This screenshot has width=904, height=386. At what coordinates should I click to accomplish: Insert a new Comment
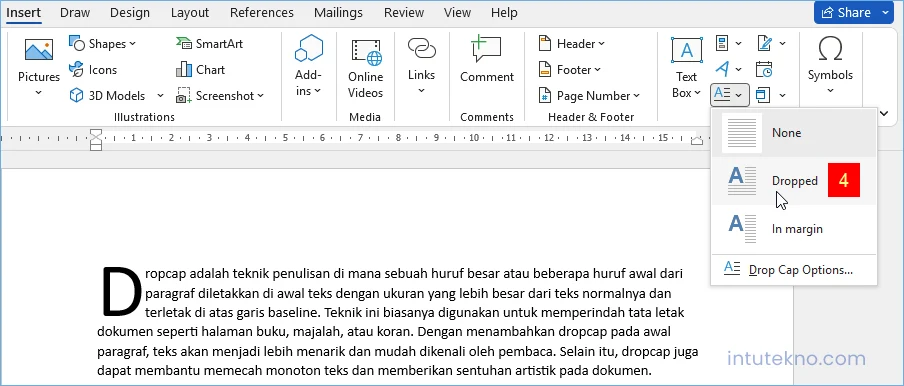click(x=487, y=60)
